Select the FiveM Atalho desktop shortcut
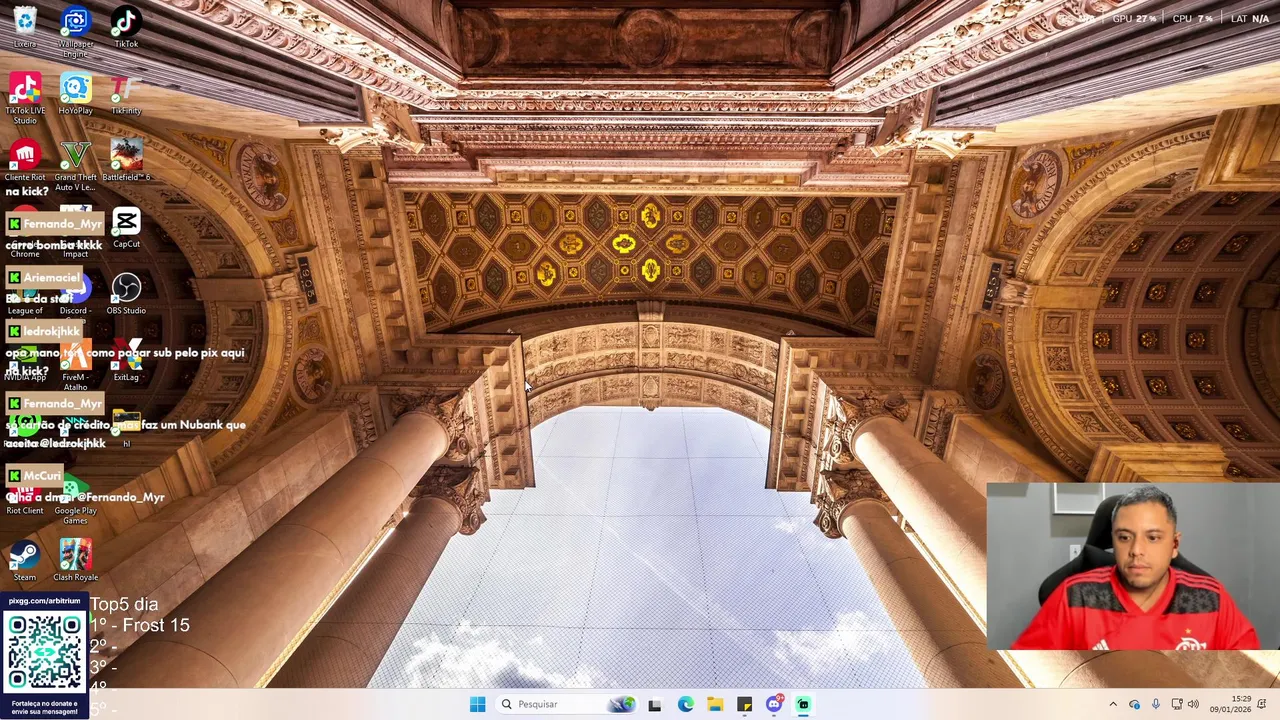The width and height of the screenshot is (1280, 720). (75, 365)
